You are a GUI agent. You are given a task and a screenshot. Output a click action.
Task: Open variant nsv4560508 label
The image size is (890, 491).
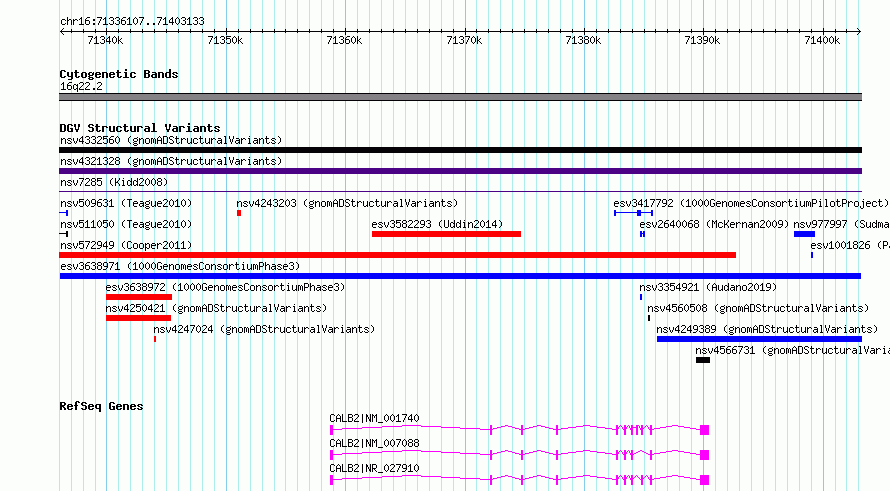[758, 308]
